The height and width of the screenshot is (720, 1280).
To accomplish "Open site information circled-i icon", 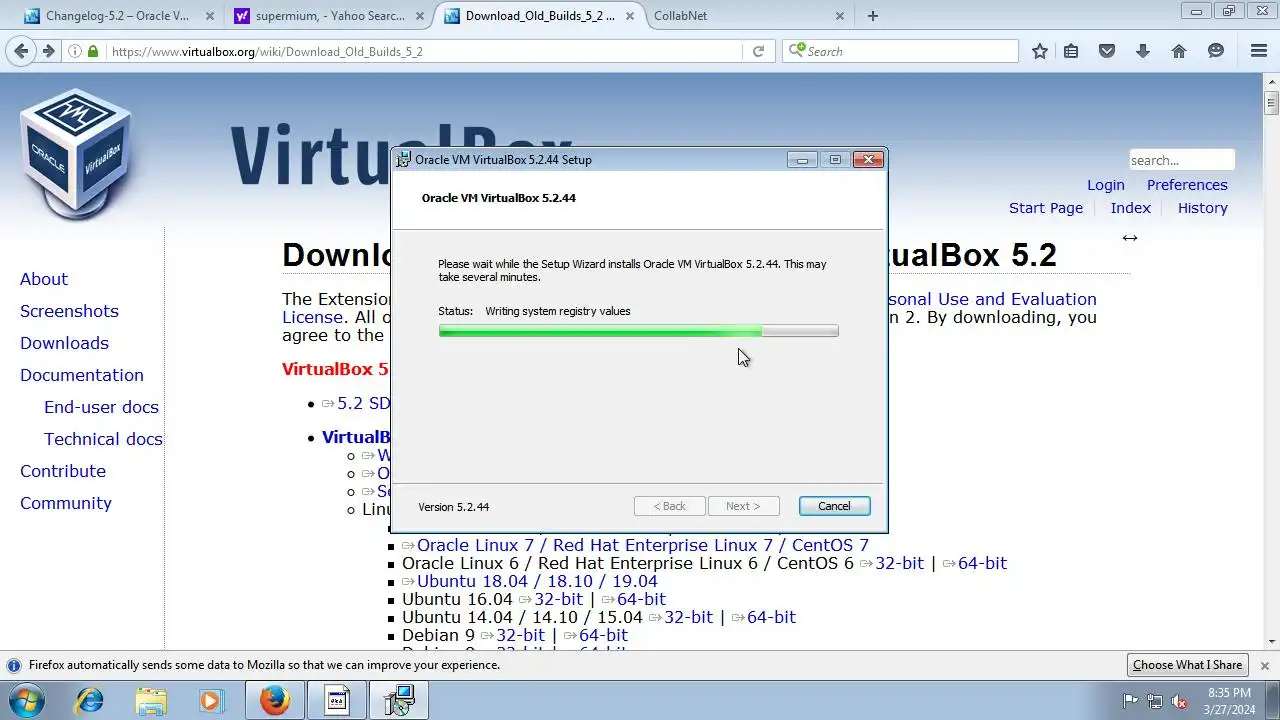I will click(76, 51).
